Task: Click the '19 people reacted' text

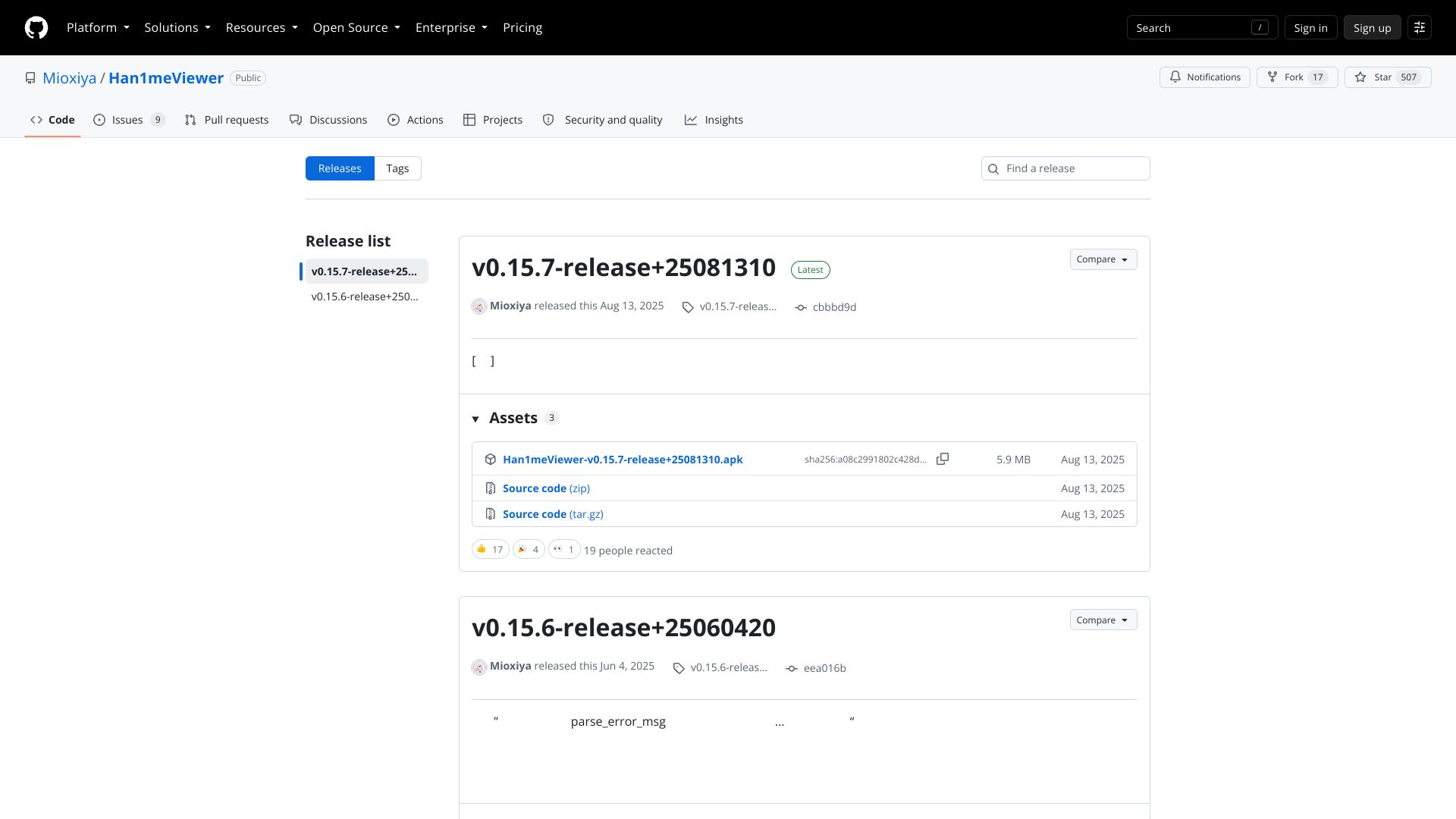Action: (x=628, y=551)
